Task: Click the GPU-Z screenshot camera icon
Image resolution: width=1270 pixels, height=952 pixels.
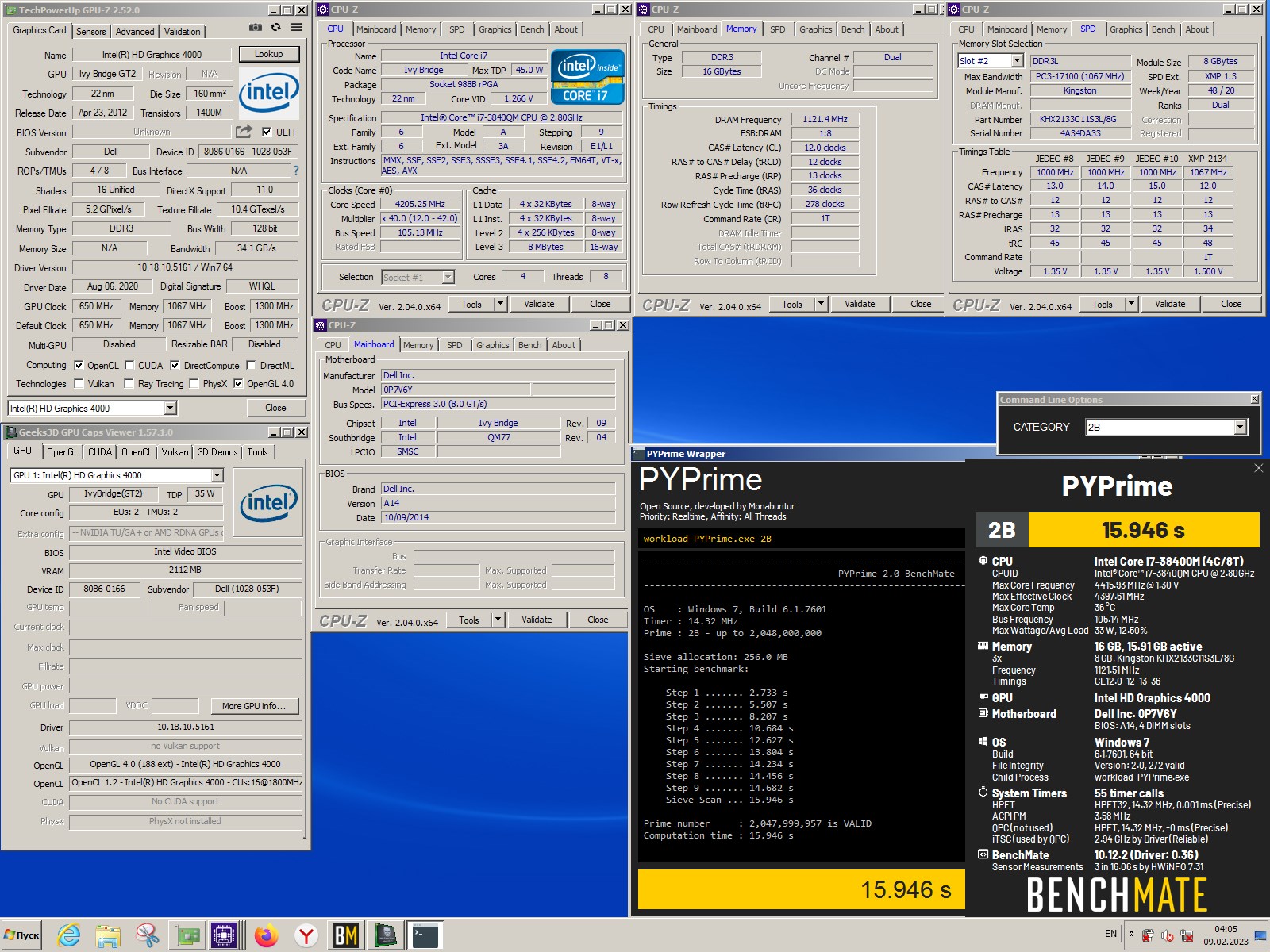Action: (x=256, y=27)
